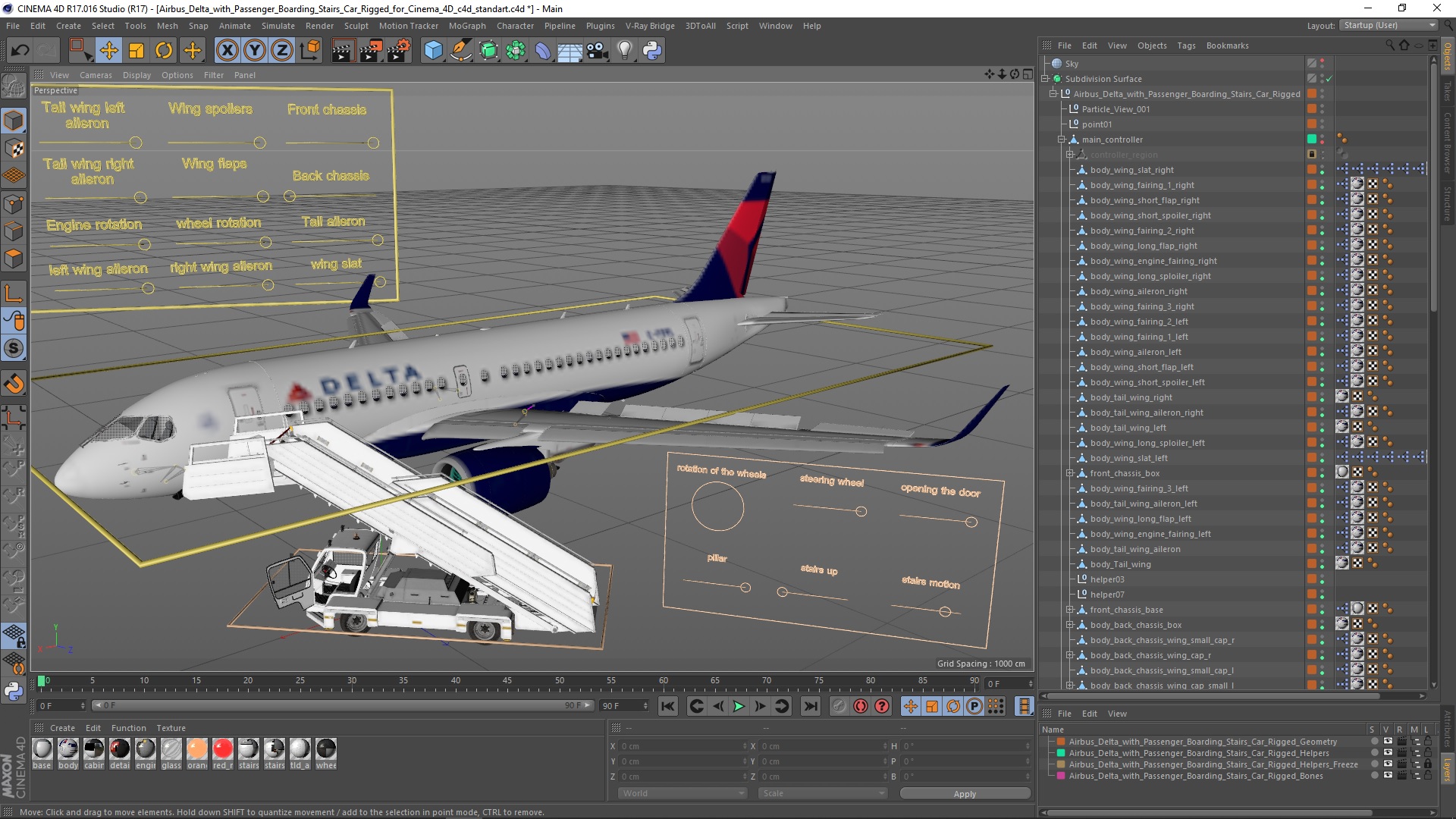This screenshot has width=1456, height=819.
Task: Open the Layout dropdown Startup (User)
Action: 1388,25
